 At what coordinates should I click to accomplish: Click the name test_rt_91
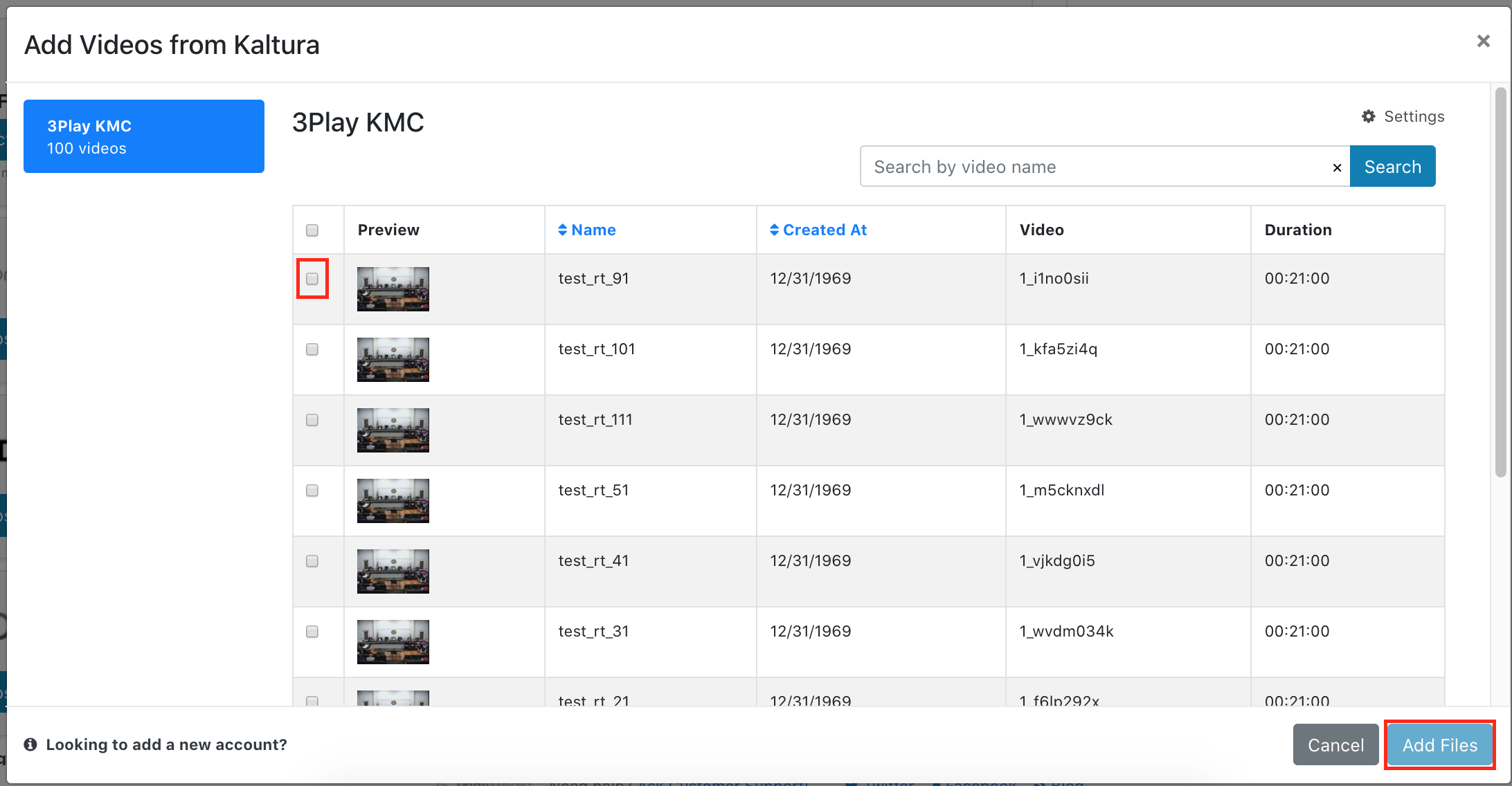tap(593, 278)
